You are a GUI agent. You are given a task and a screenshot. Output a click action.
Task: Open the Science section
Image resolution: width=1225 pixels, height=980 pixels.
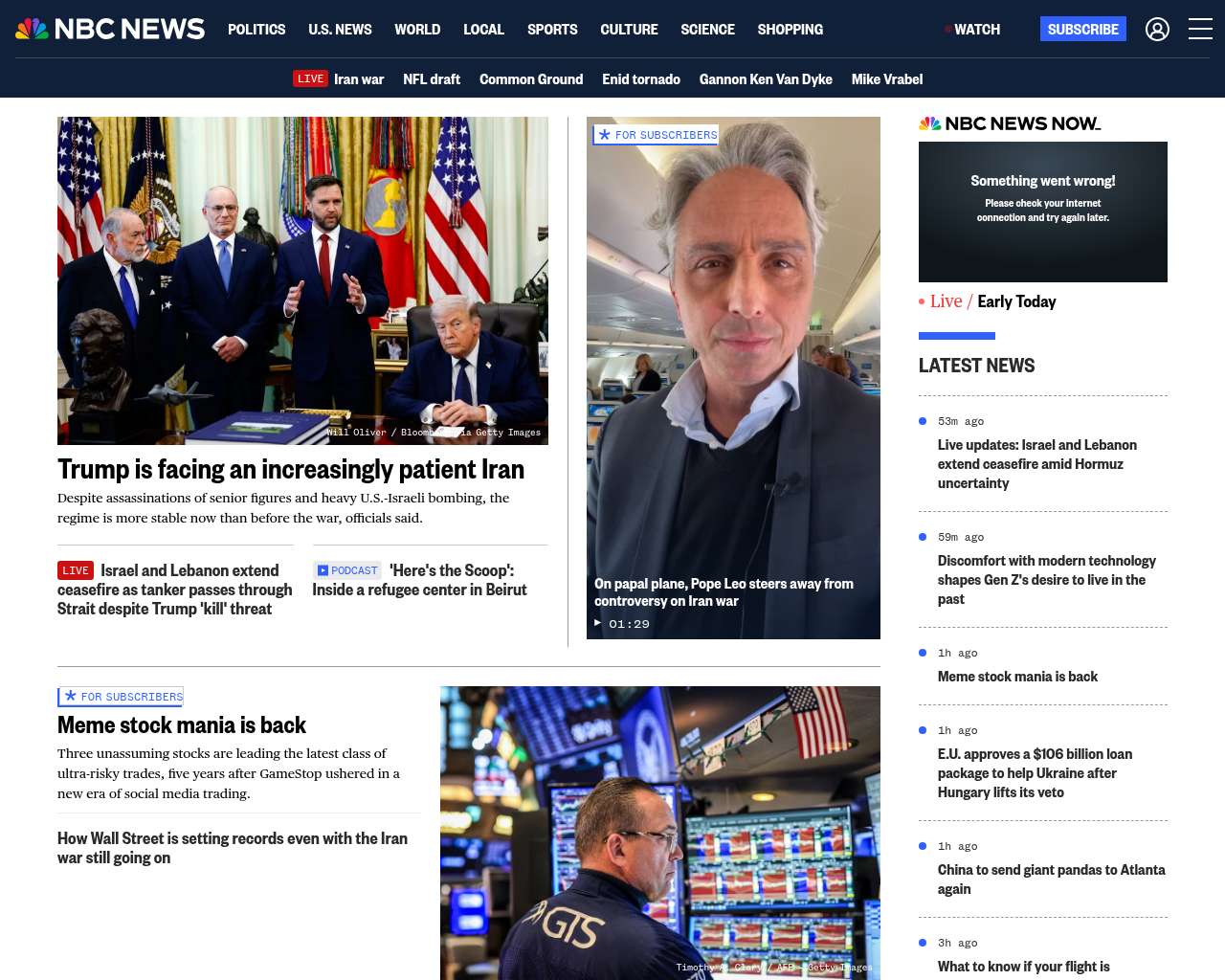click(x=707, y=30)
